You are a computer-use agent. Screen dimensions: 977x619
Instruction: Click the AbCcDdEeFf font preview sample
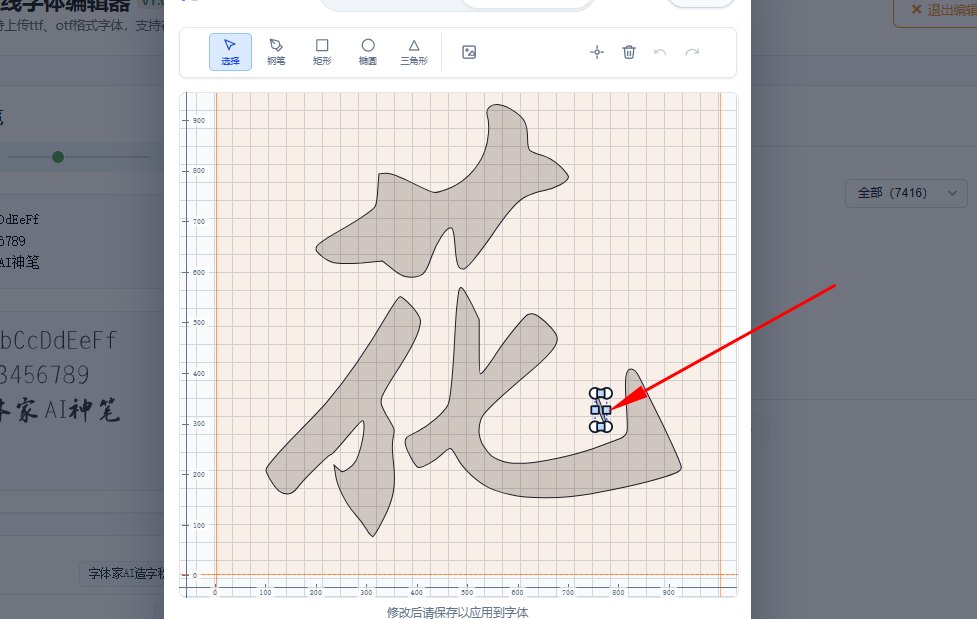click(60, 340)
